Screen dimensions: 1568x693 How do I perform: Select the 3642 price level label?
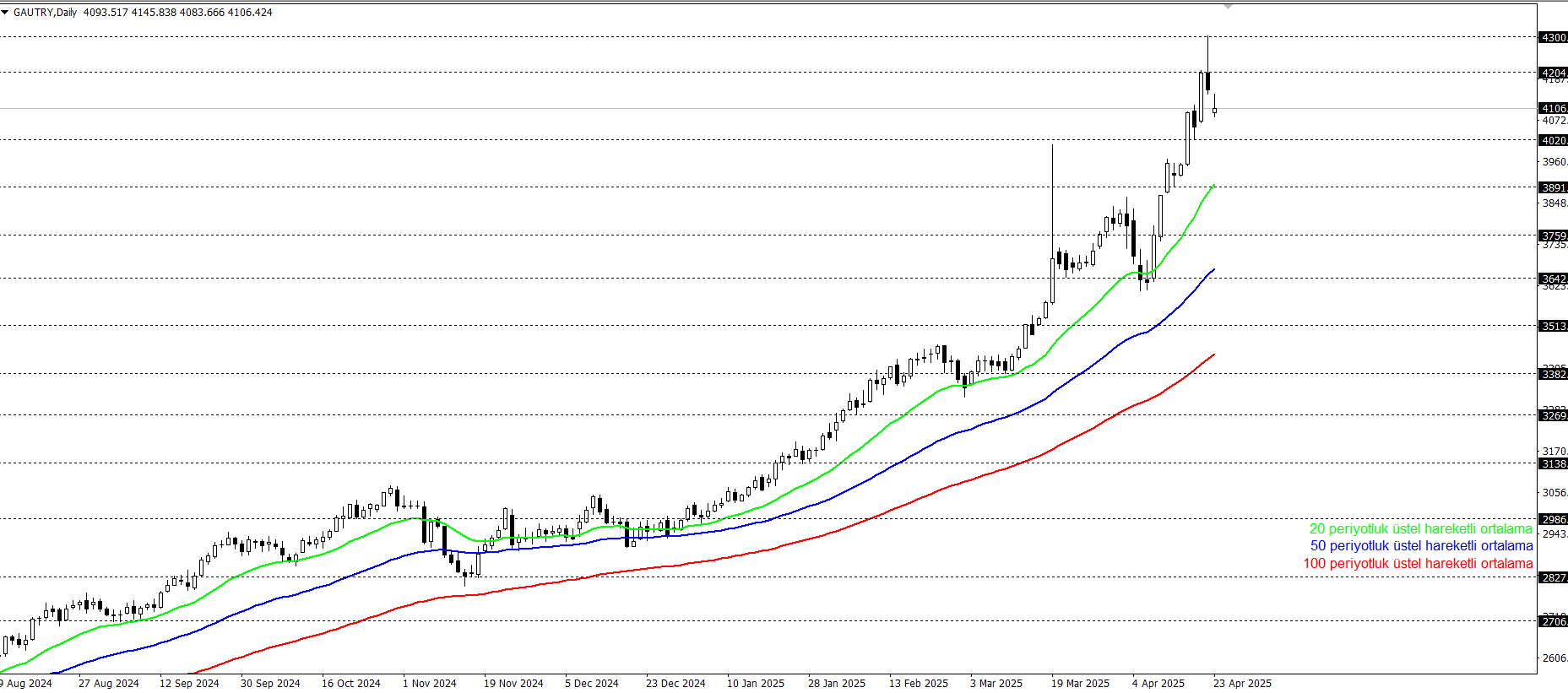(1553, 279)
